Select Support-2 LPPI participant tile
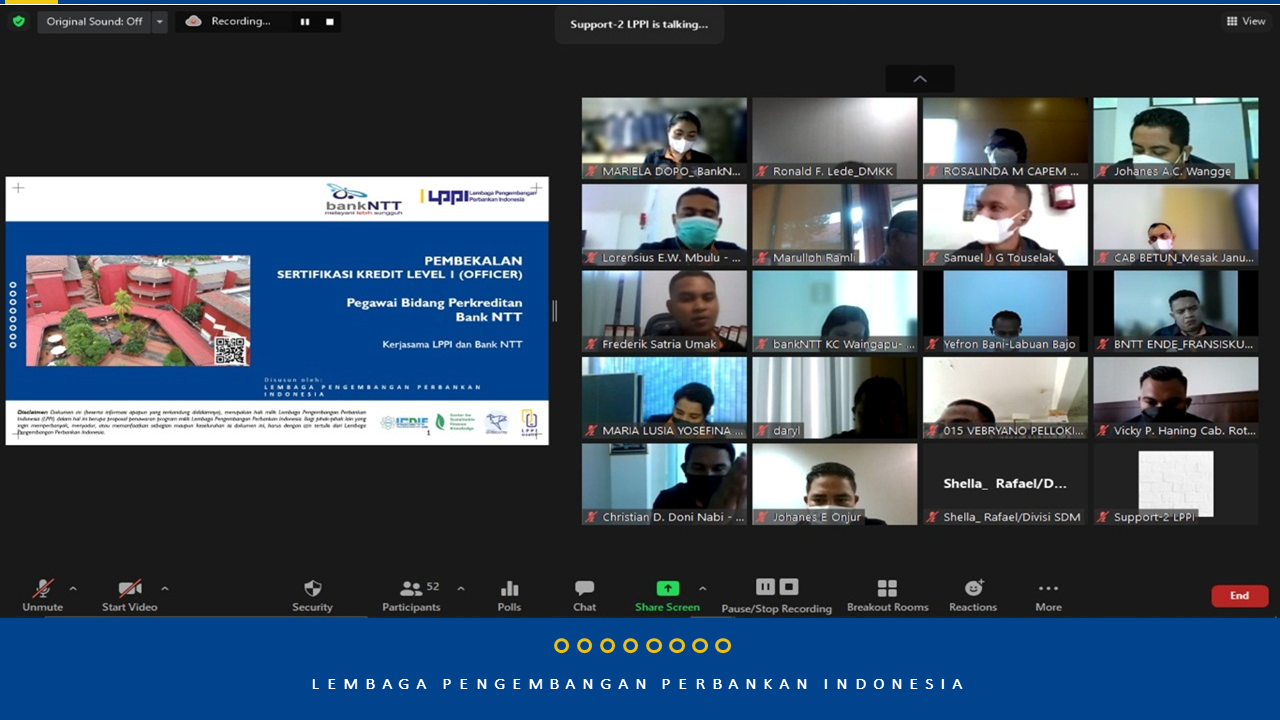Screen dimensions: 1280x720 point(1176,485)
